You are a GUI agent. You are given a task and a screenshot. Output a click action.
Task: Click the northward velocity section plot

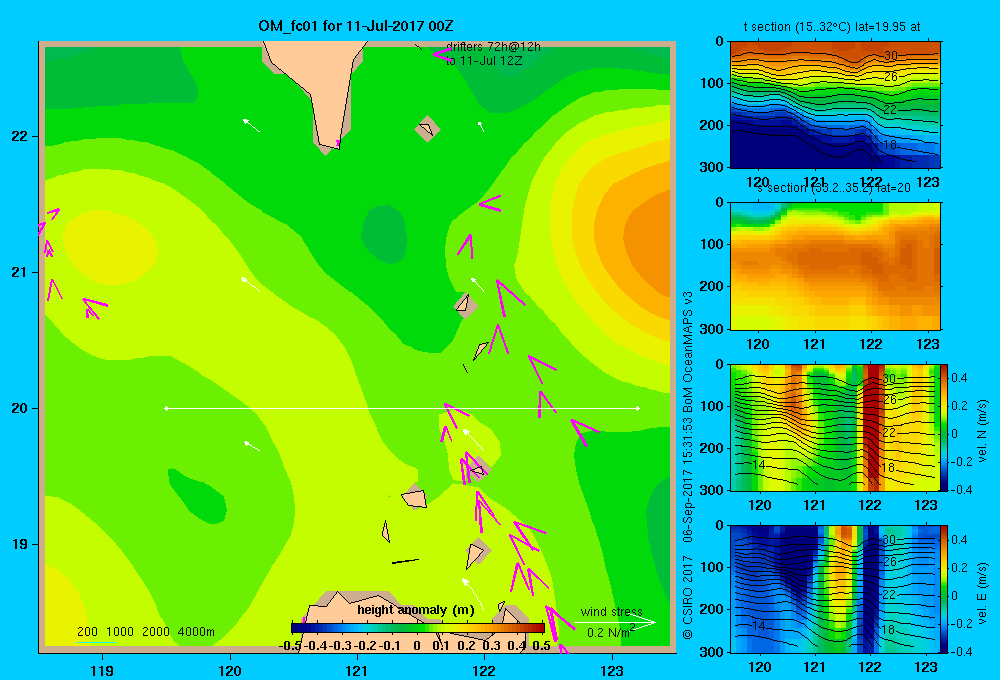835,428
